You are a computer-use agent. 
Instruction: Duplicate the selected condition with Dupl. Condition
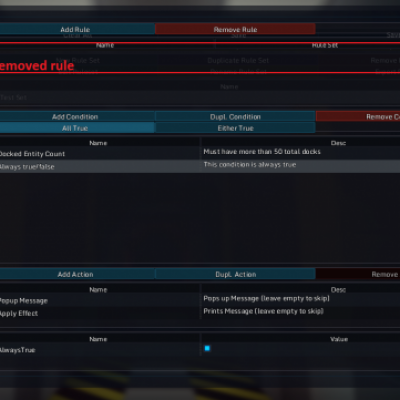coord(235,117)
